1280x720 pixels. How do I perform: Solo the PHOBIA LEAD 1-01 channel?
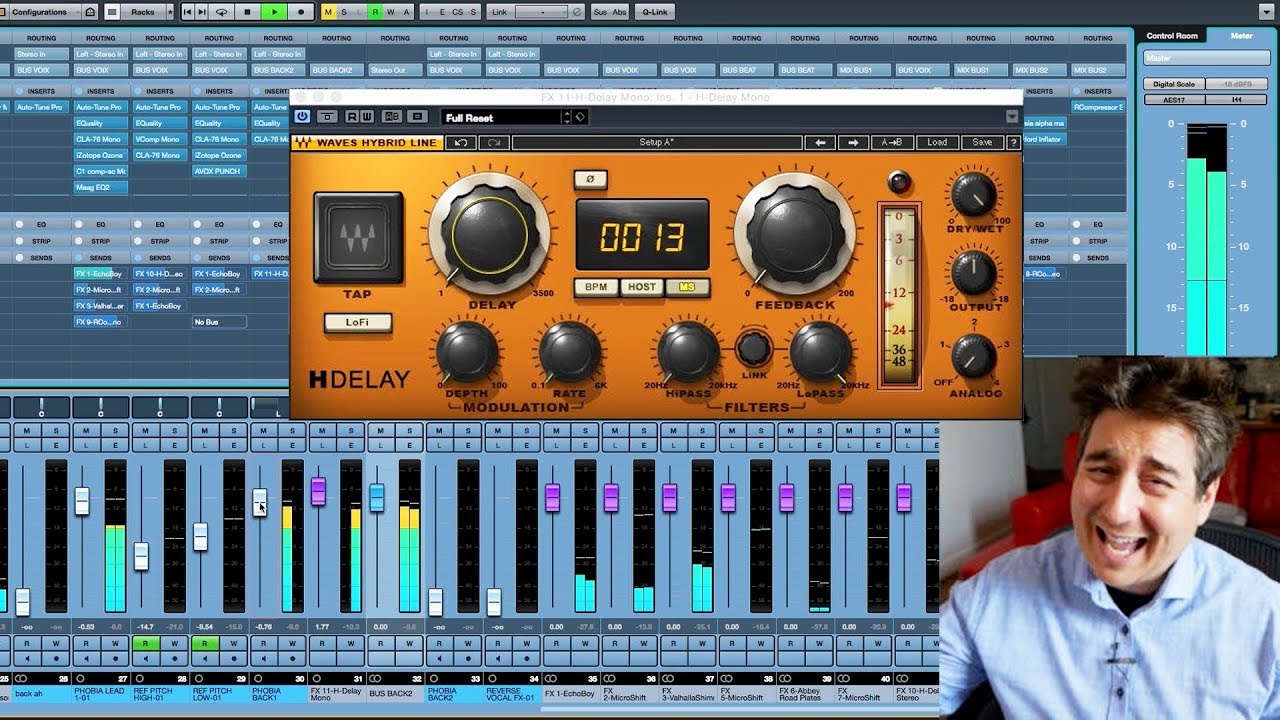(x=115, y=431)
